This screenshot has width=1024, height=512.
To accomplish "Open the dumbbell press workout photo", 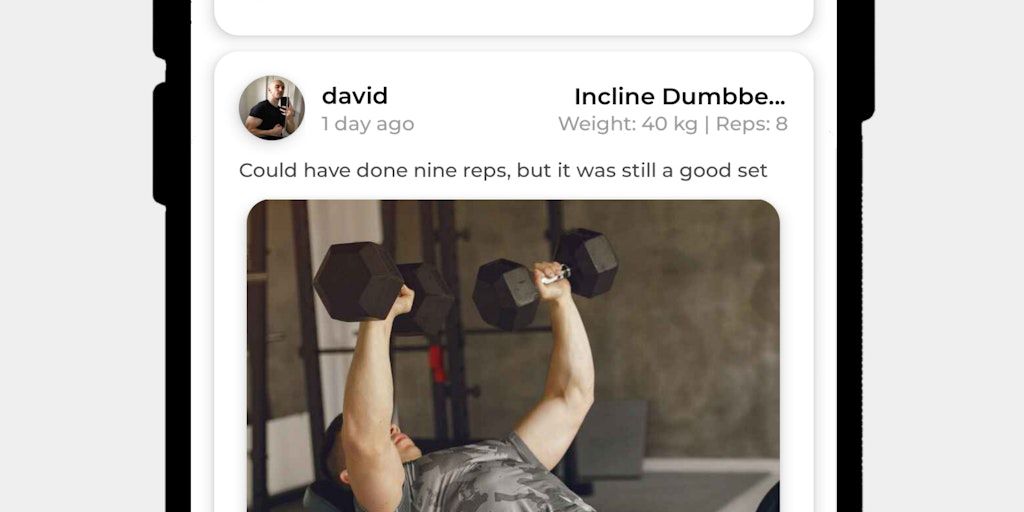I will coord(513,356).
